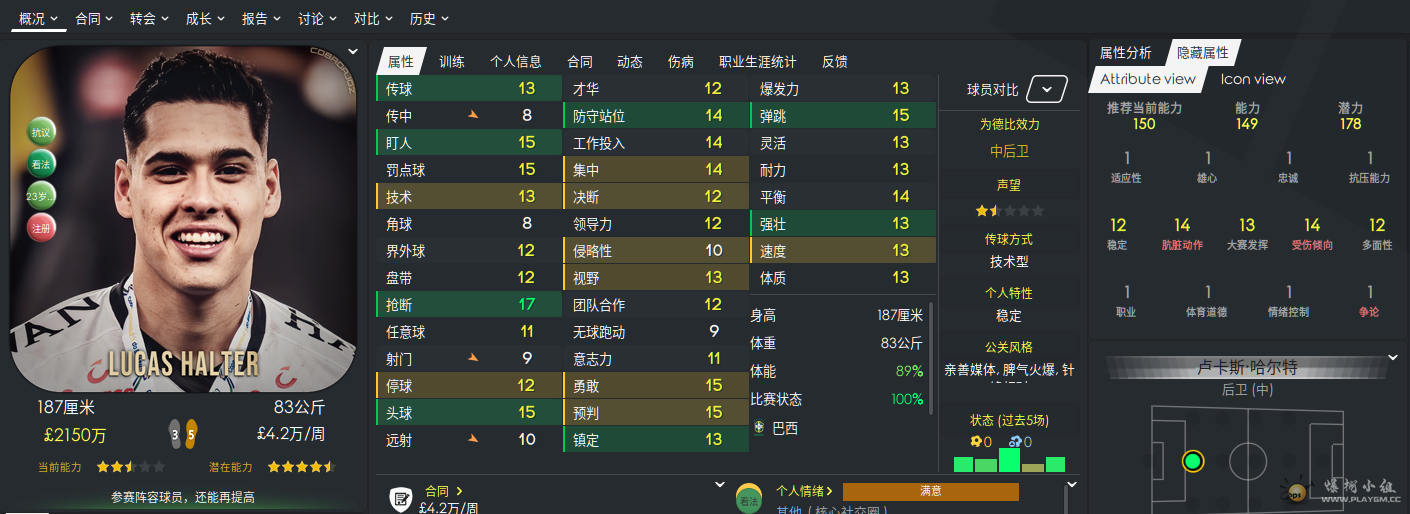
Task: Switch to the 训练 tab
Action: [452, 61]
